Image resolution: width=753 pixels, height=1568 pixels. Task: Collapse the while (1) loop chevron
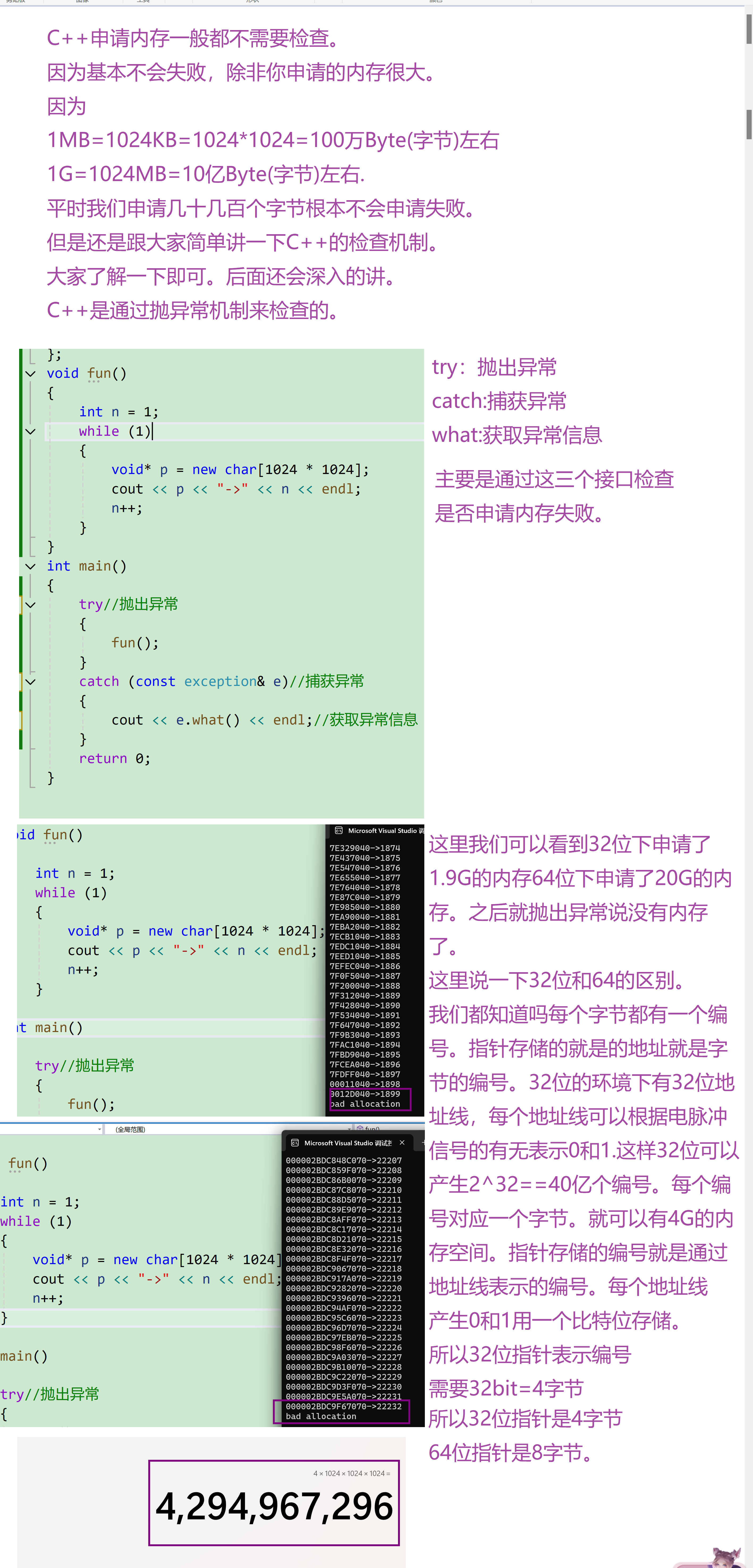[x=30, y=431]
